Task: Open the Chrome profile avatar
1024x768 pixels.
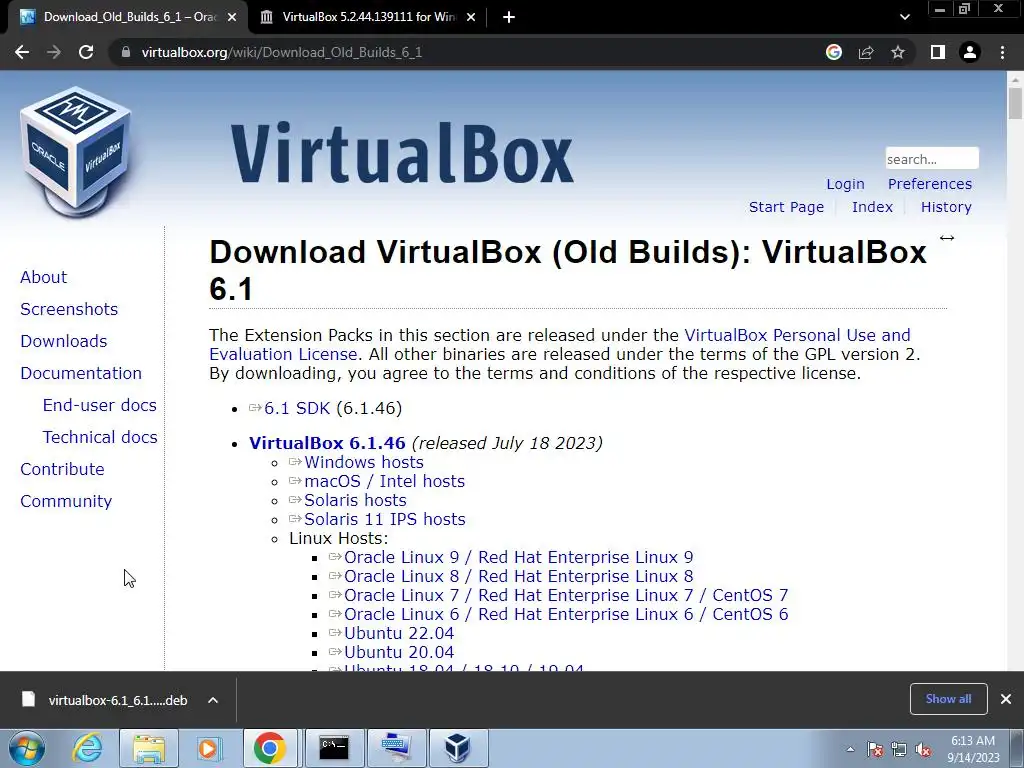Action: [x=970, y=52]
